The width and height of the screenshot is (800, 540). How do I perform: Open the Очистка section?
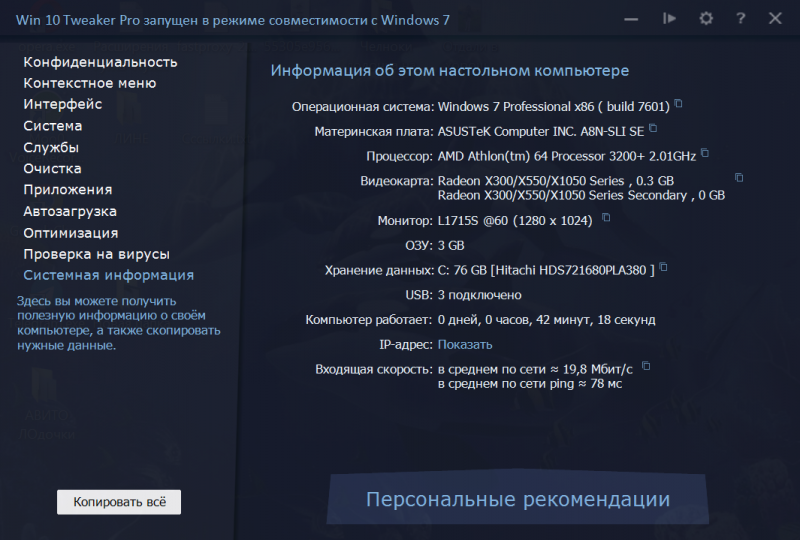point(53,168)
